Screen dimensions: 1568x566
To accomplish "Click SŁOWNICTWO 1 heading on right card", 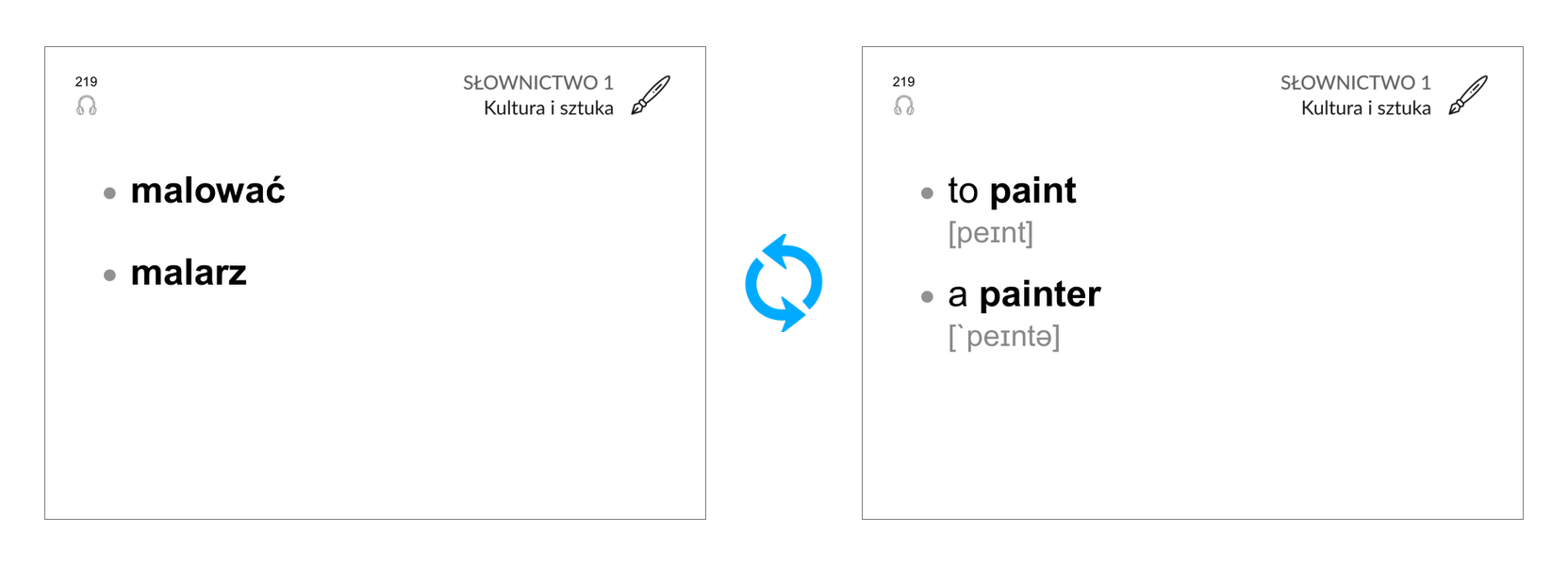I will [1356, 83].
